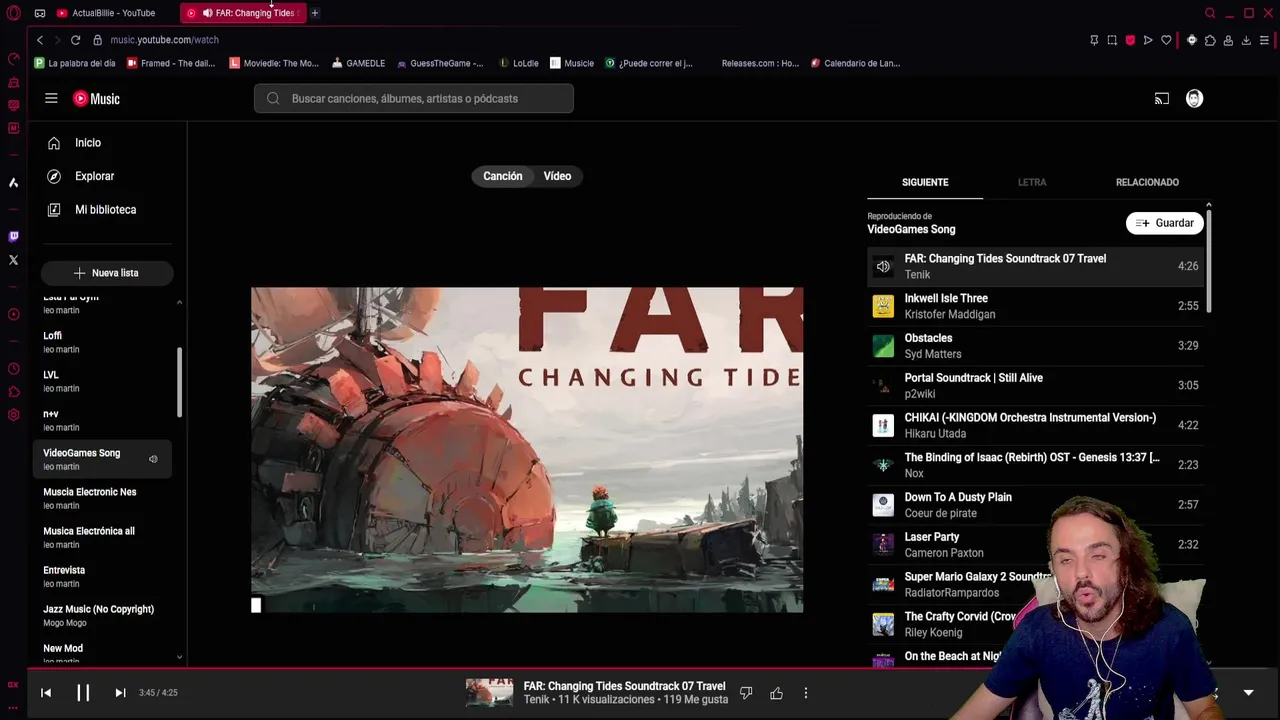Click the FAR Changing Tides album artwork
The width and height of the screenshot is (1280, 720).
(x=527, y=449)
